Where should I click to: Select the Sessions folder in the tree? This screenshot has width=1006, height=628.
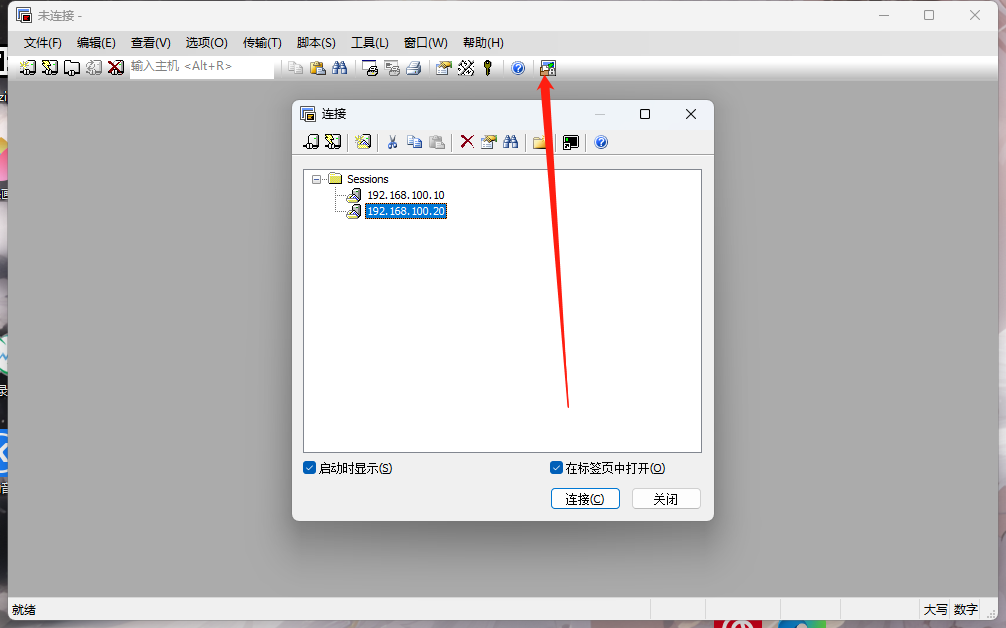[x=368, y=179]
